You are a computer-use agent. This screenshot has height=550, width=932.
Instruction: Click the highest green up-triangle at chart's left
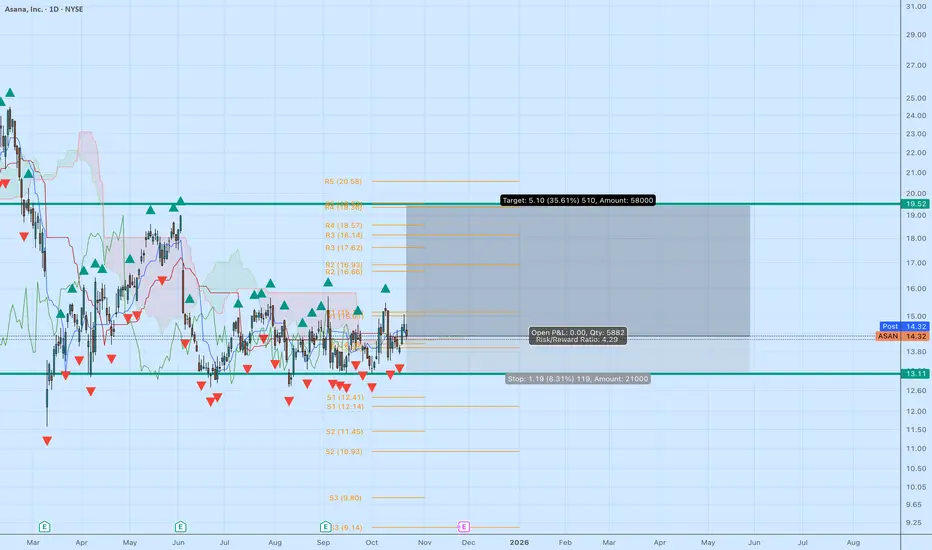tap(10, 93)
